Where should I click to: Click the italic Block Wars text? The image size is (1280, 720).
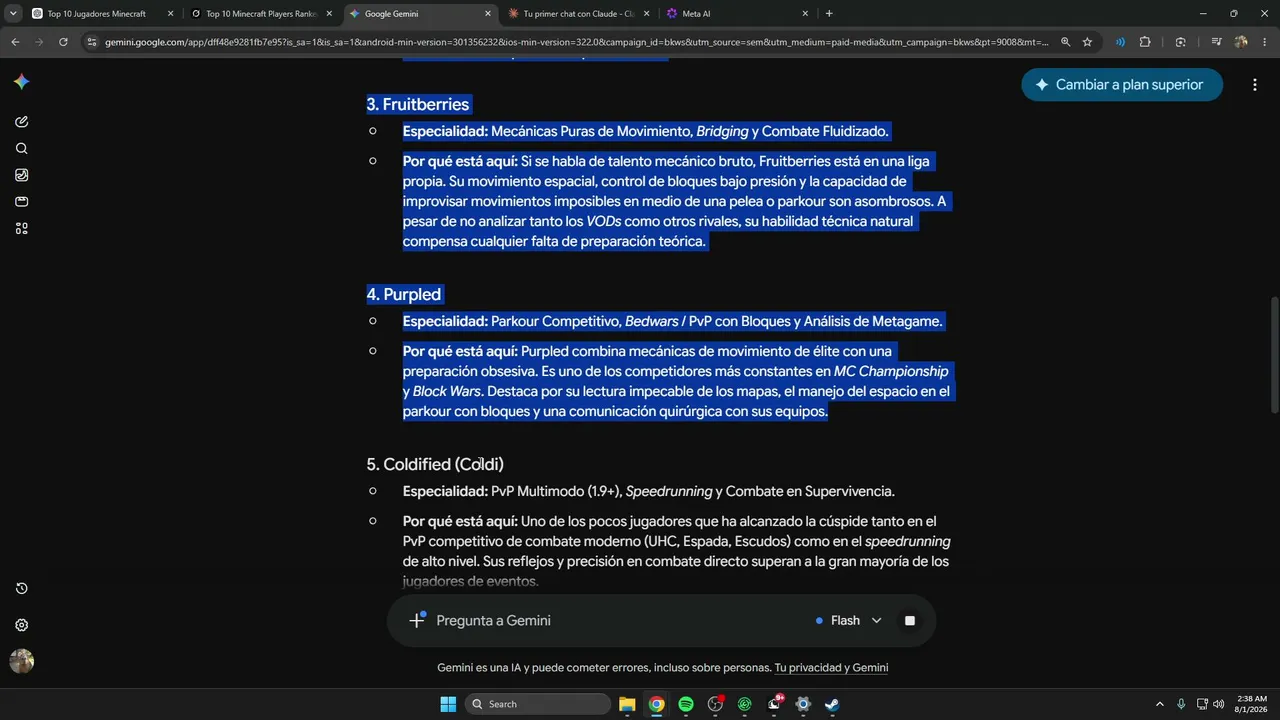447,391
